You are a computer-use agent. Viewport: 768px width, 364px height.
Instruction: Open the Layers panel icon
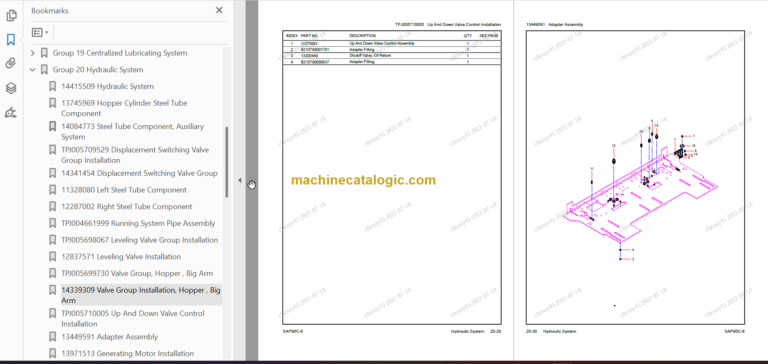tap(11, 88)
